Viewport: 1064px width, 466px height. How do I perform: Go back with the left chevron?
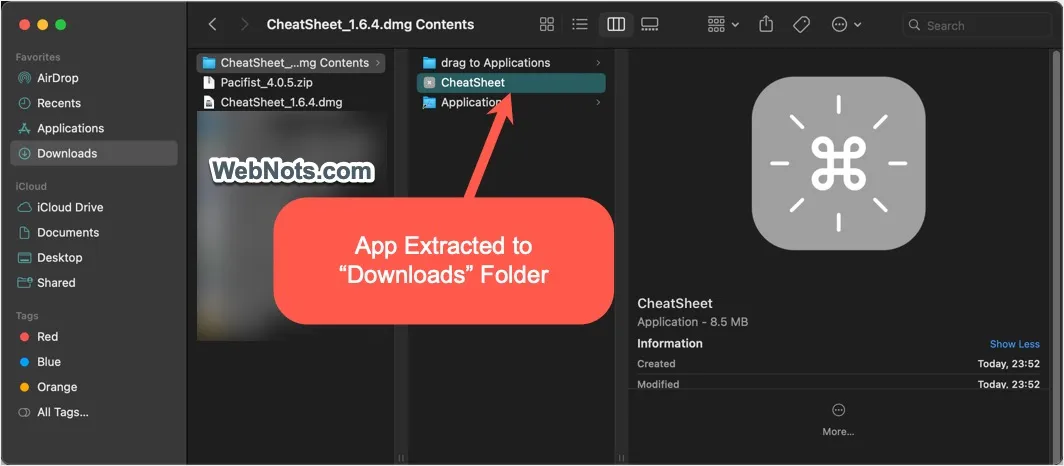[212, 25]
